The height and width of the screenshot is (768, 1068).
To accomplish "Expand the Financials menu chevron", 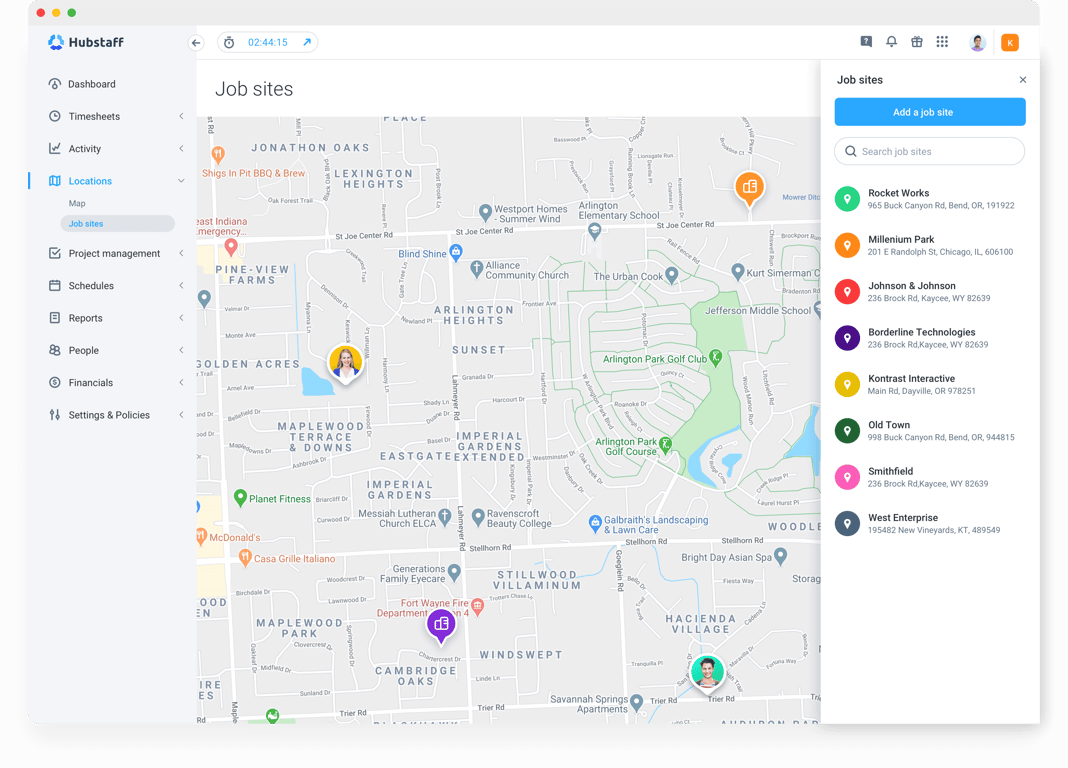I will [181, 383].
